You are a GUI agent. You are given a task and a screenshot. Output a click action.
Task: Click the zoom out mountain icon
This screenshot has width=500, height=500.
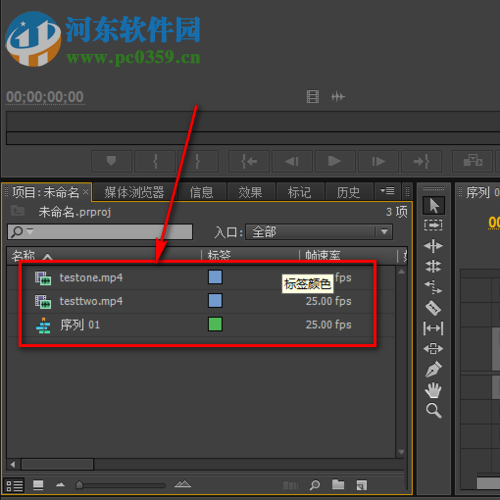click(x=60, y=485)
